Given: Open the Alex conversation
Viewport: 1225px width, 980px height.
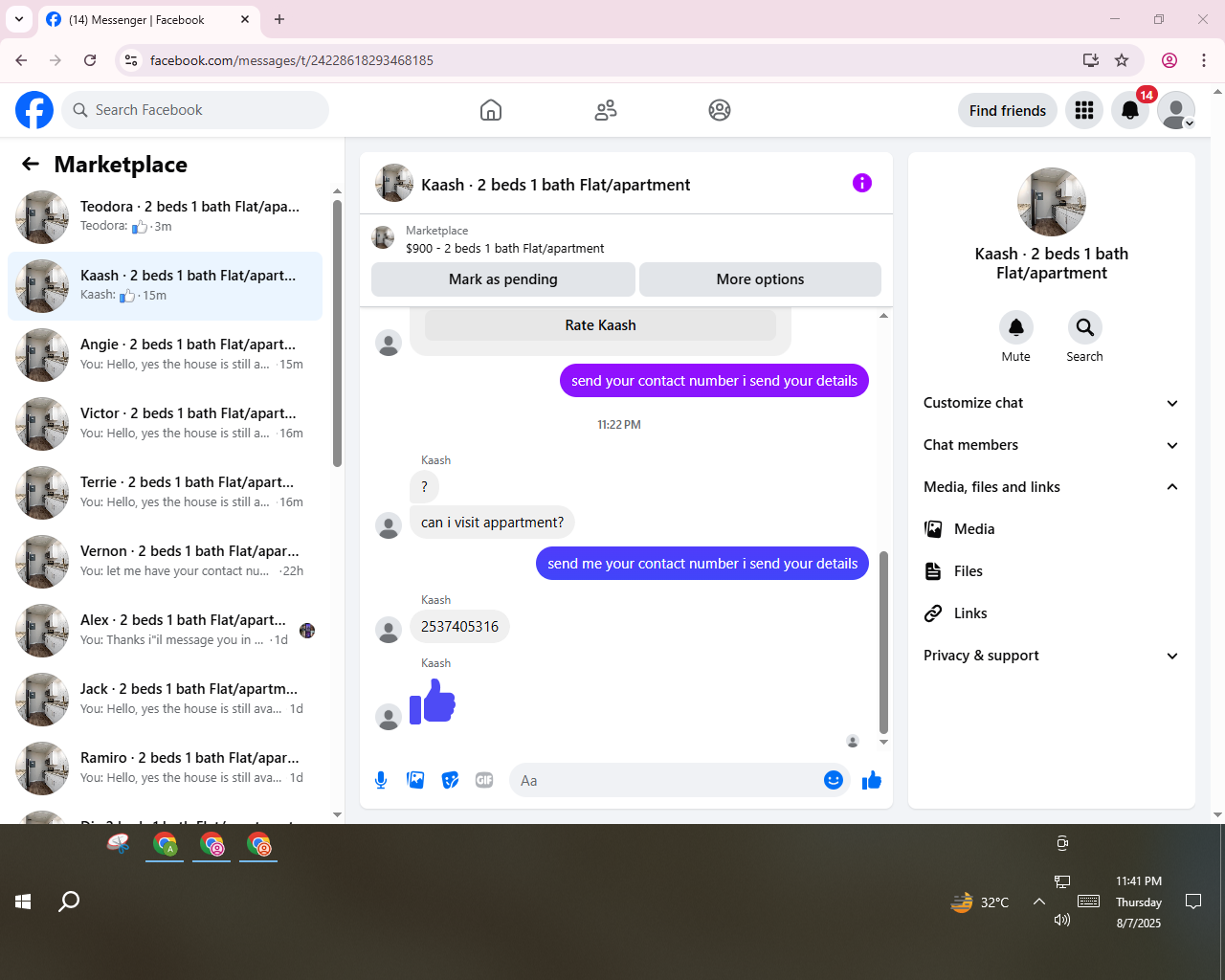Looking at the screenshot, I should 165,631.
